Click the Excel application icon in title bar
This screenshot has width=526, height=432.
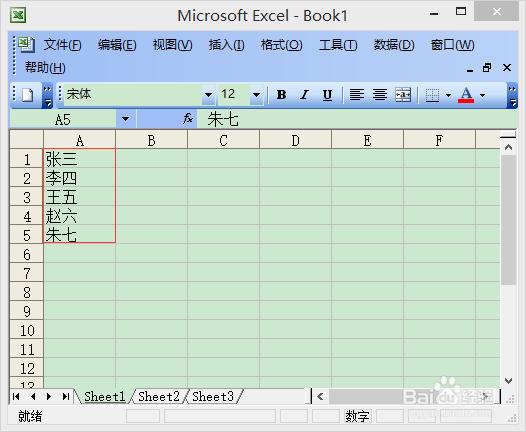pyautogui.click(x=18, y=15)
